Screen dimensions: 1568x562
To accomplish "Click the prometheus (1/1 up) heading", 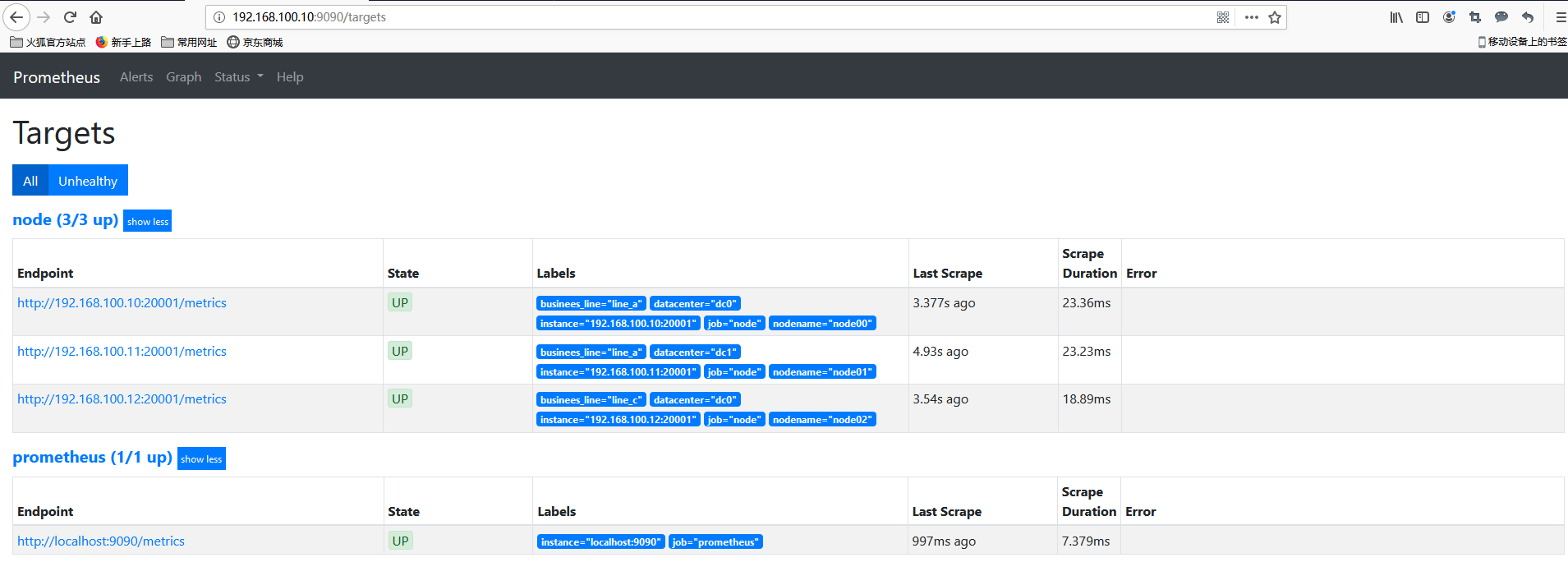I will point(92,457).
